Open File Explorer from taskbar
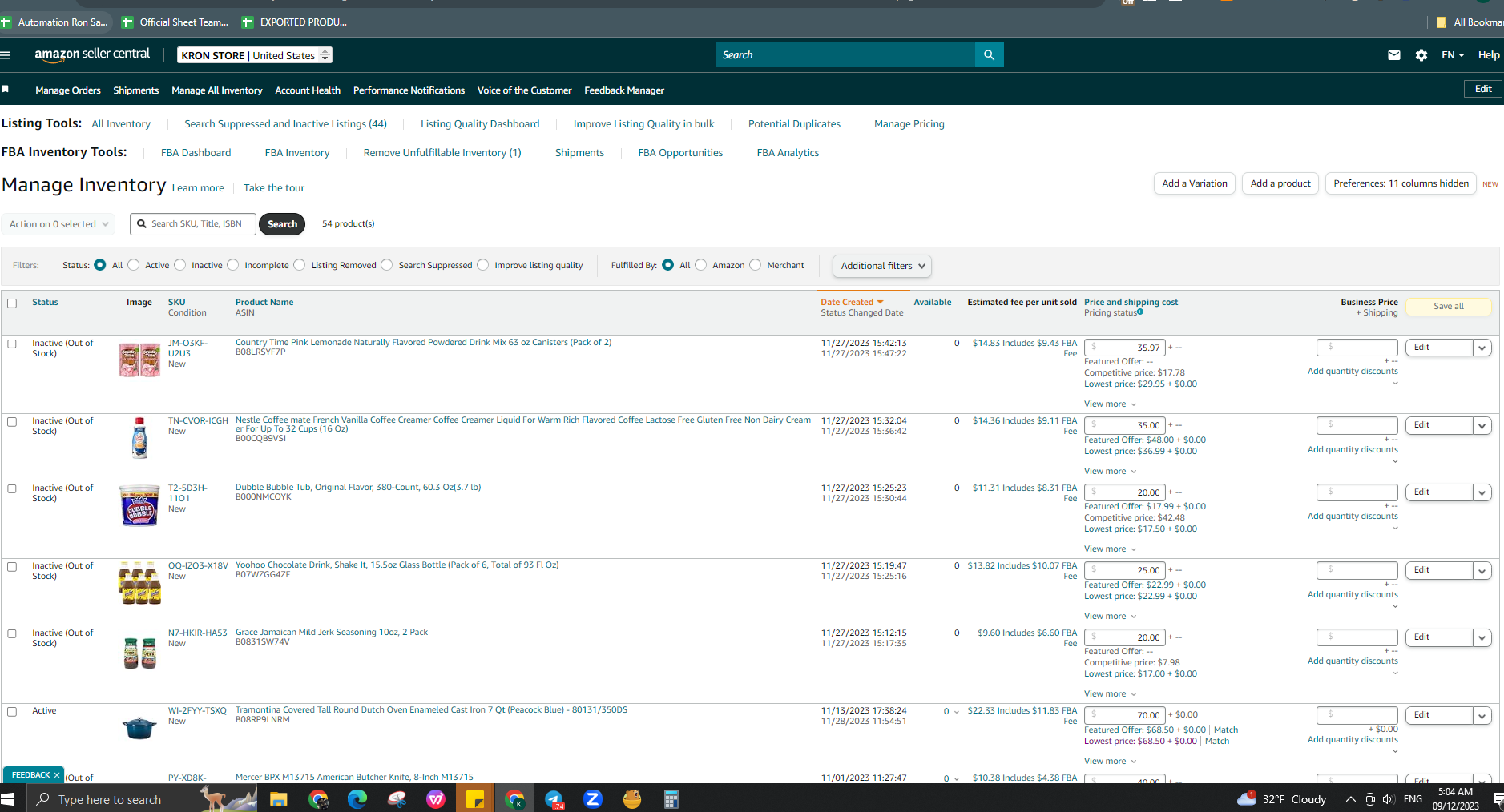Image resolution: width=1504 pixels, height=812 pixels. (x=278, y=799)
